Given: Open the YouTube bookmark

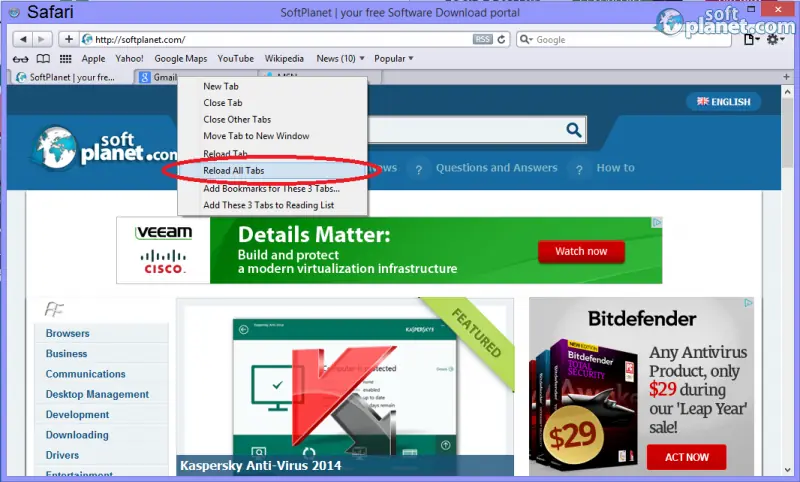Looking at the screenshot, I should coord(235,59).
